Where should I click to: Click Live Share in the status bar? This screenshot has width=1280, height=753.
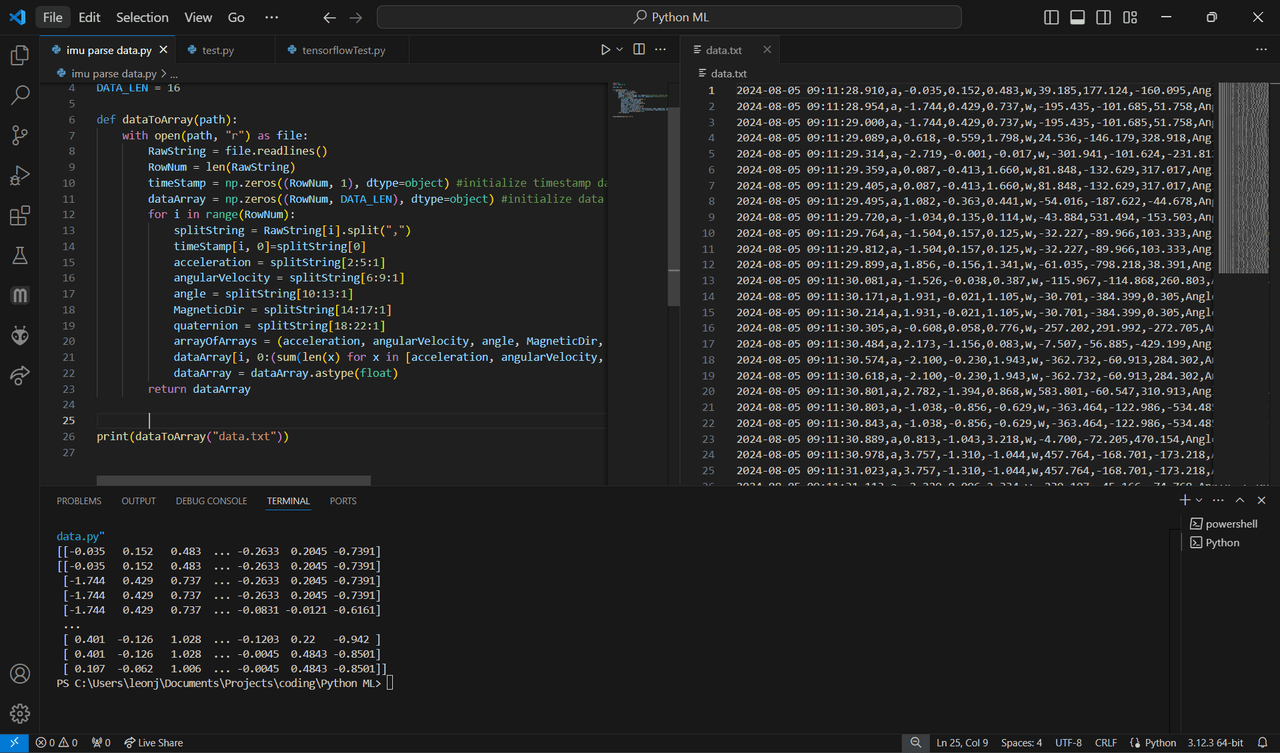pos(153,743)
